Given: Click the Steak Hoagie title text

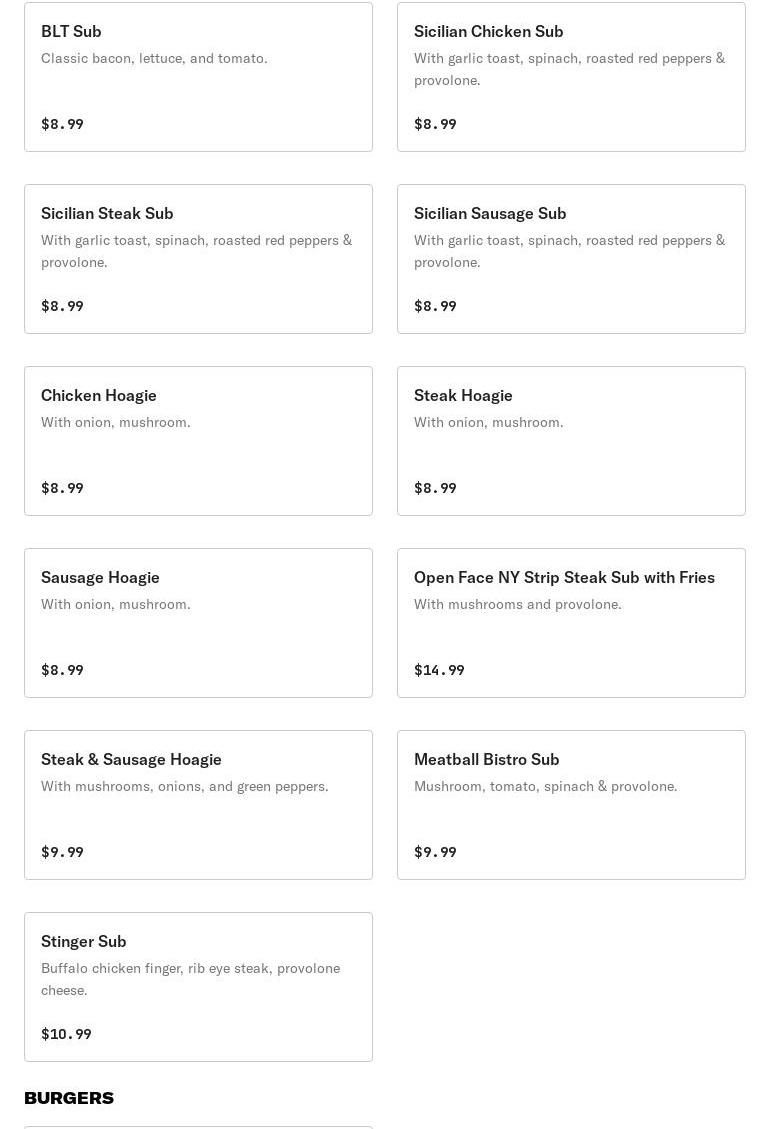Looking at the screenshot, I should coord(463,396).
